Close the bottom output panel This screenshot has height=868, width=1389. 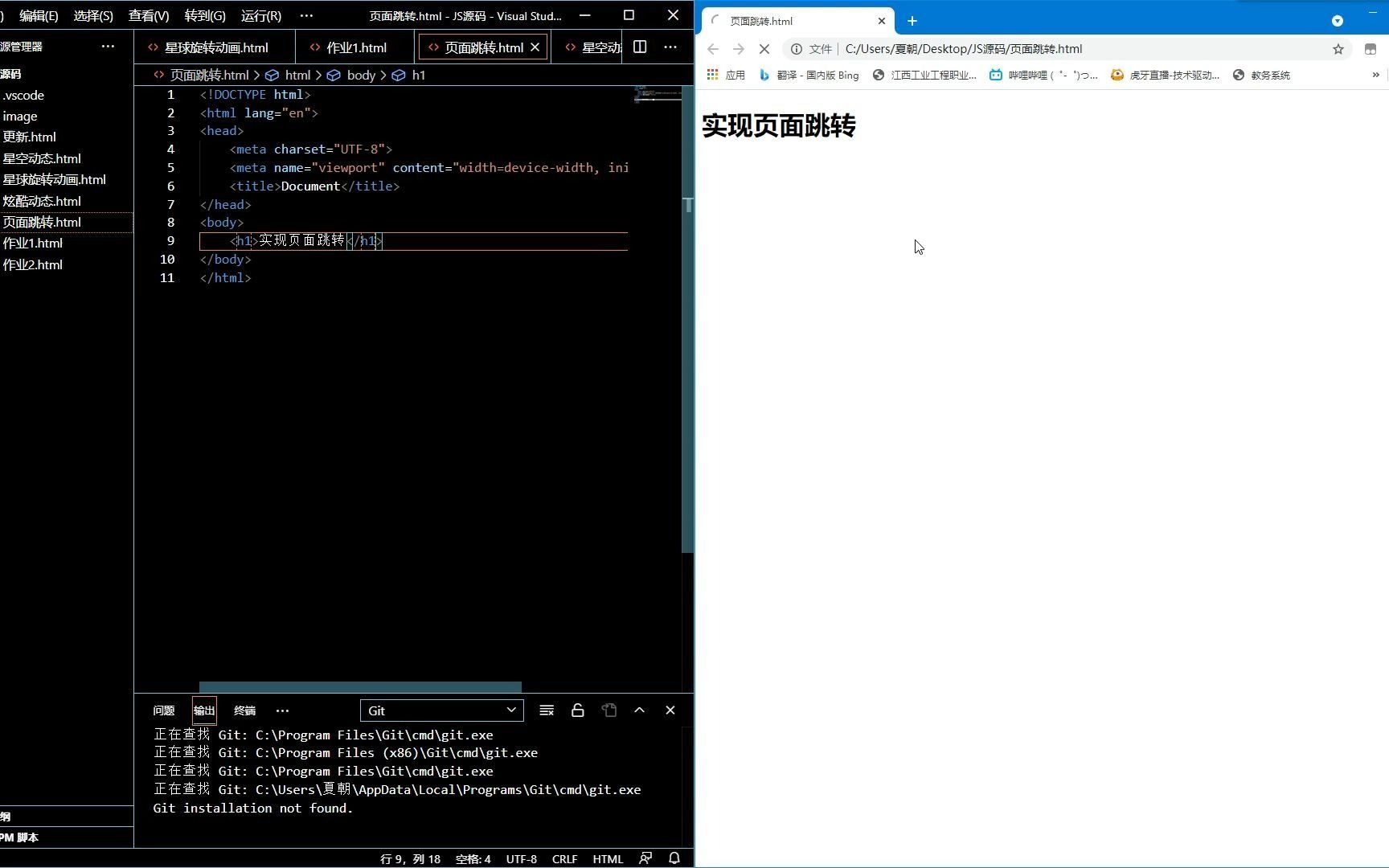(x=670, y=710)
